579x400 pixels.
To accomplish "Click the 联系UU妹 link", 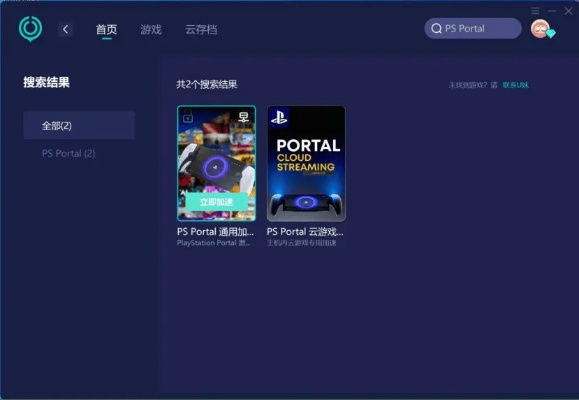I will coord(516,85).
